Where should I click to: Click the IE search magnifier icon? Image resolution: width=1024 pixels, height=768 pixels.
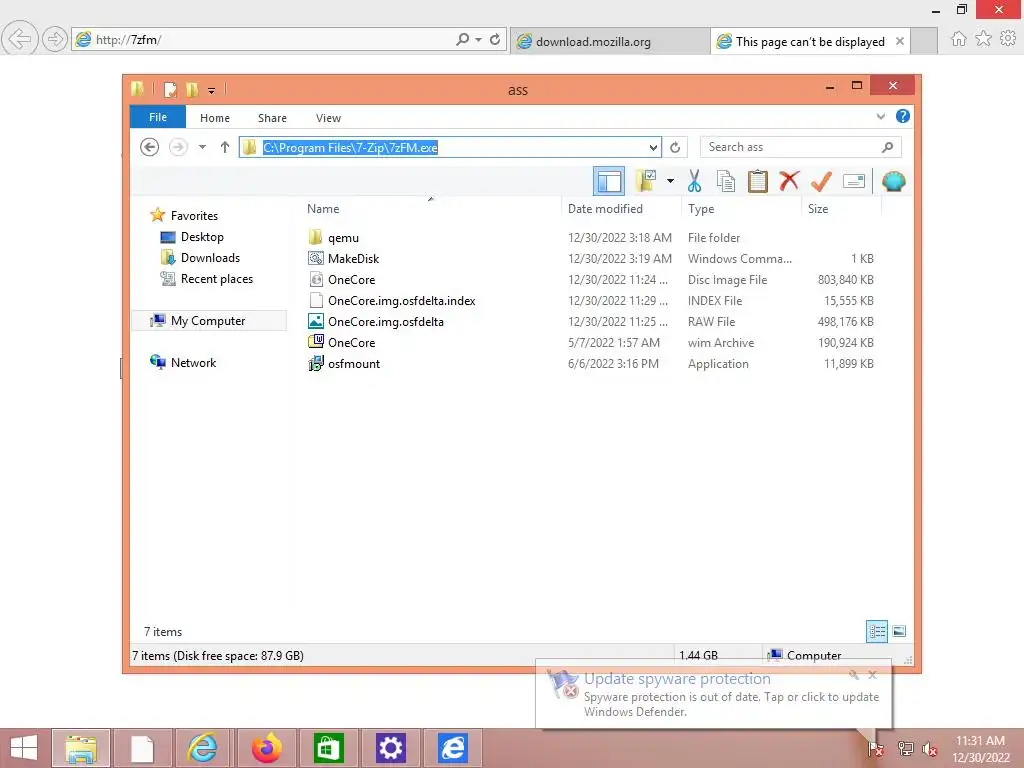click(462, 39)
